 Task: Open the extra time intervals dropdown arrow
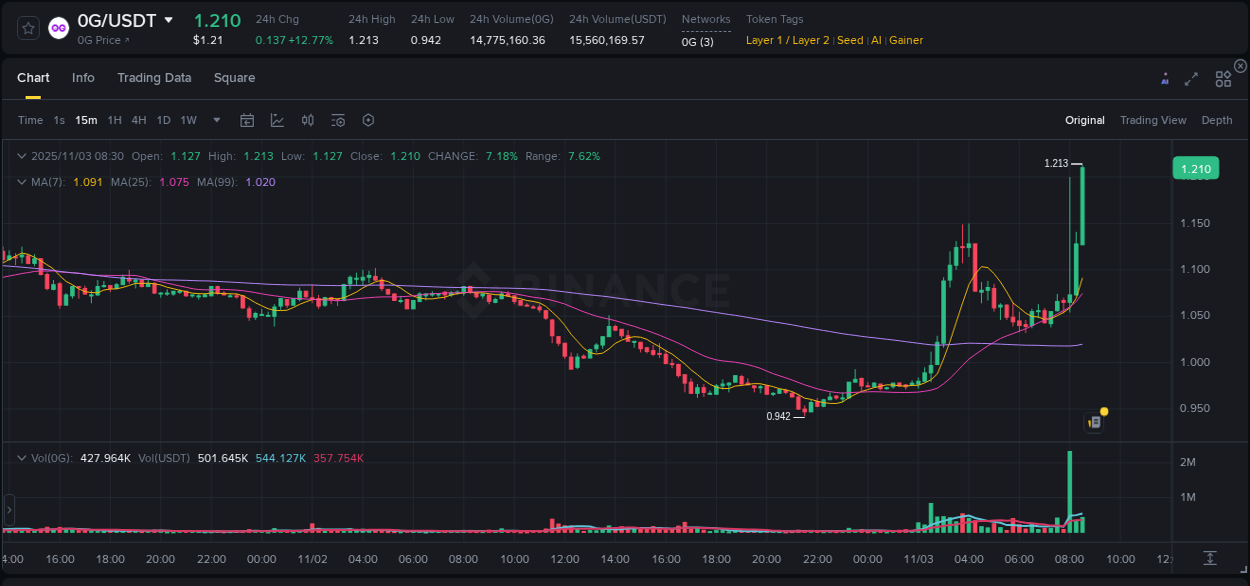[x=215, y=120]
